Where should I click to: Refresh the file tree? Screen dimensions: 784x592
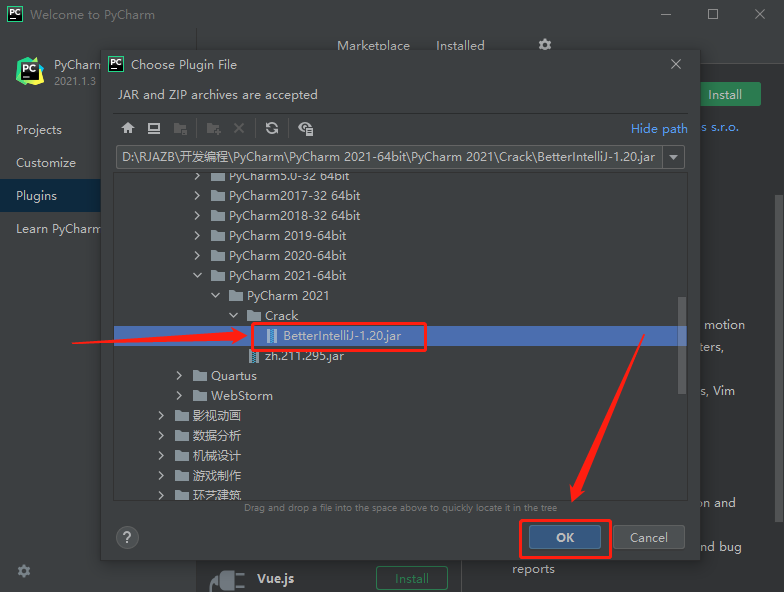[x=272, y=128]
